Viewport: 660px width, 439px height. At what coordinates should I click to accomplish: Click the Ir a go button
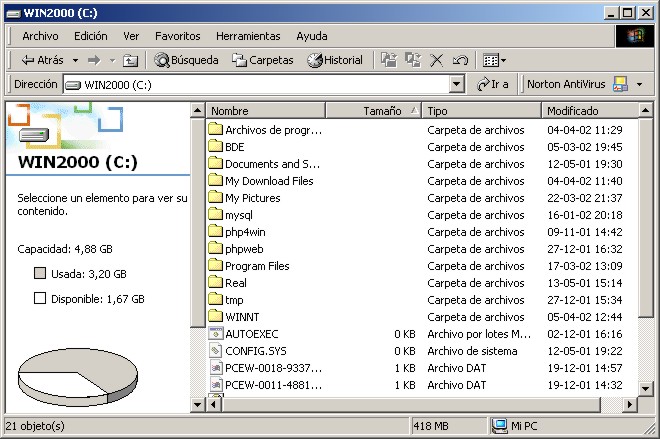[492, 85]
